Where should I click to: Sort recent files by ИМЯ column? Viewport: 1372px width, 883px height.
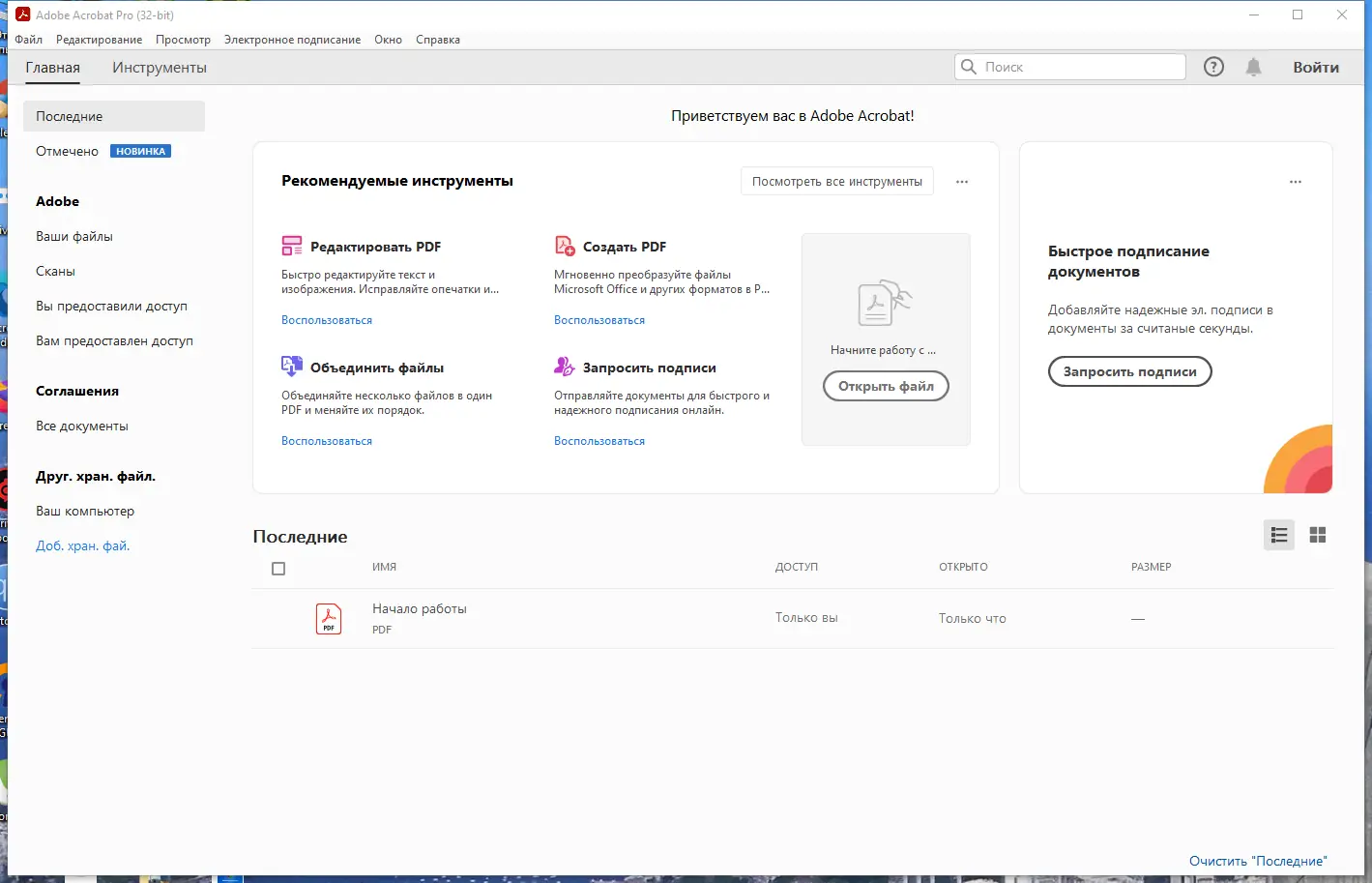(x=384, y=567)
